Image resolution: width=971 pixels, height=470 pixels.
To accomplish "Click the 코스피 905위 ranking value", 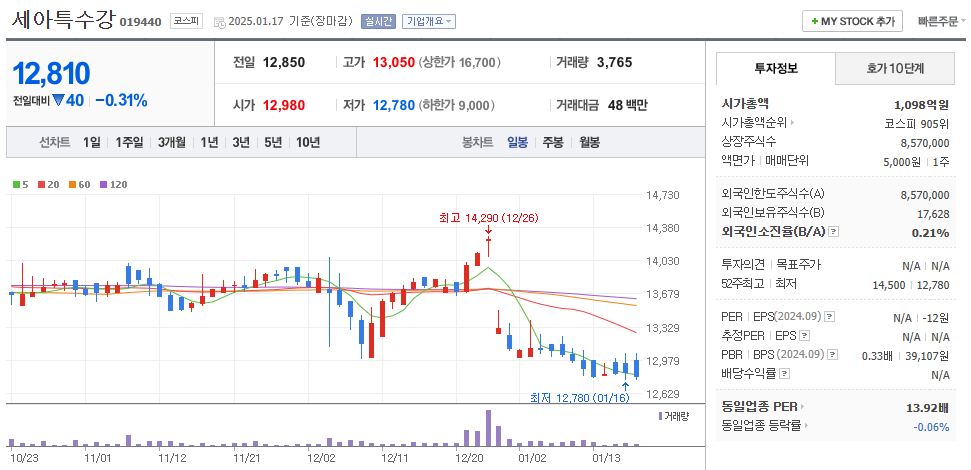I will tap(917, 123).
